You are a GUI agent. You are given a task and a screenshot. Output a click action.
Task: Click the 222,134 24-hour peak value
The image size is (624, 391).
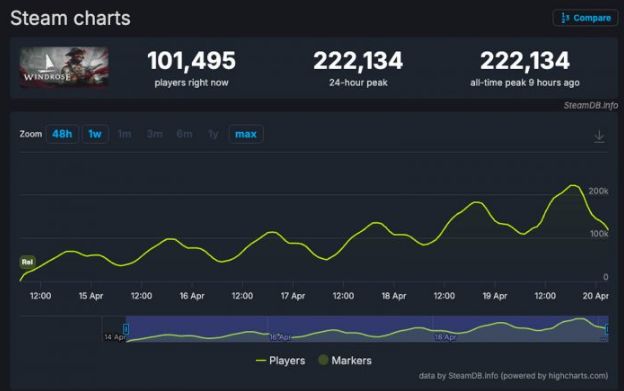[358, 61]
